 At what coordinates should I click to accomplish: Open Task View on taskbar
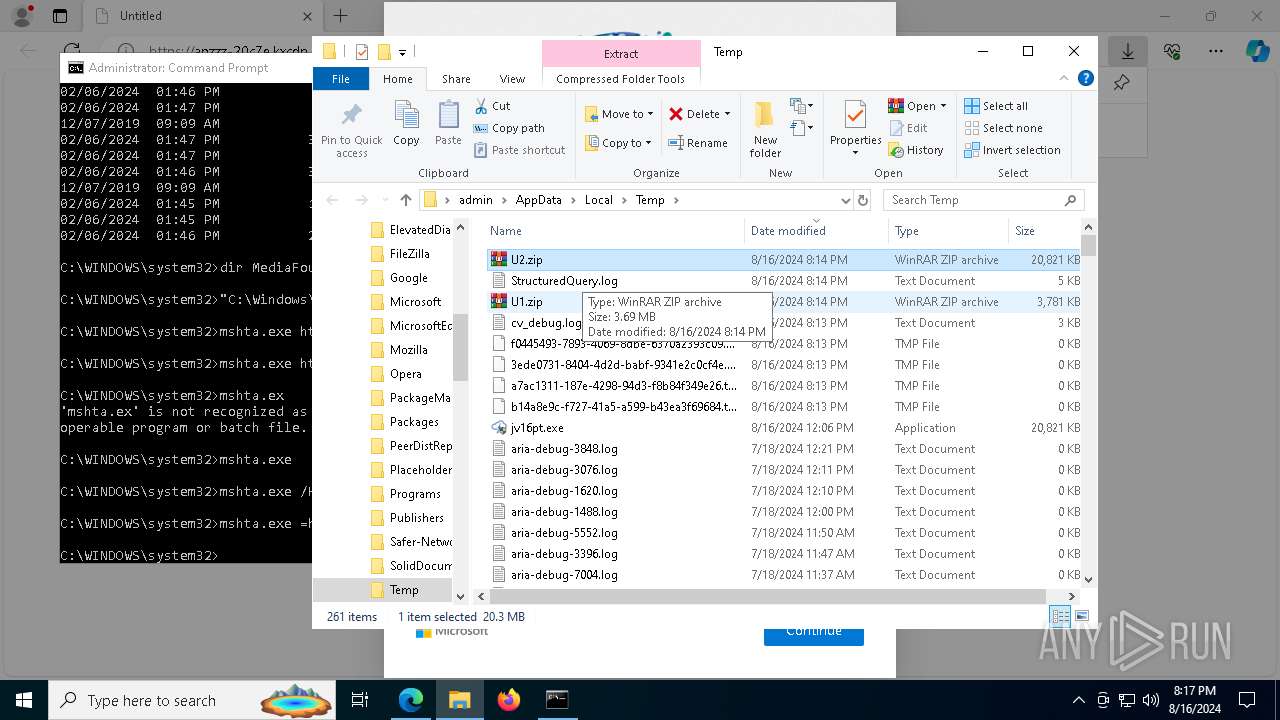coord(361,700)
